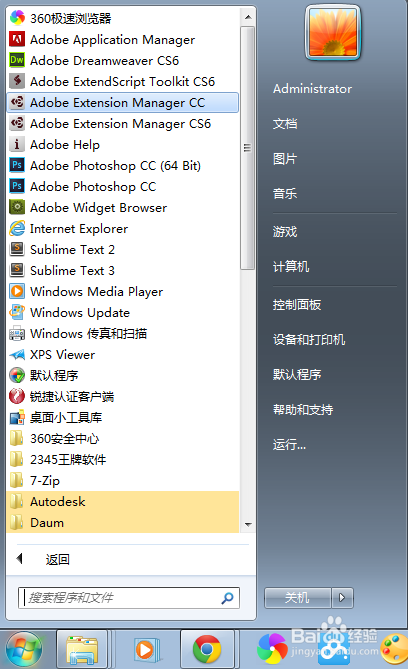
Task: Open 运行... dialog
Action: coord(289,445)
